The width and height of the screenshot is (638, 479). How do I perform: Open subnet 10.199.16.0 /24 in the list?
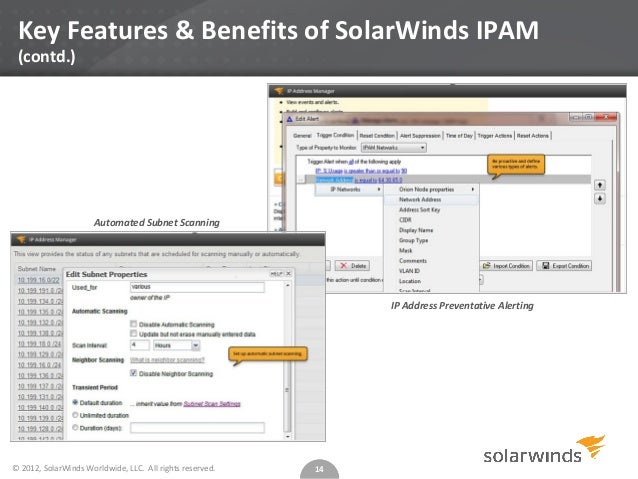coord(39,365)
